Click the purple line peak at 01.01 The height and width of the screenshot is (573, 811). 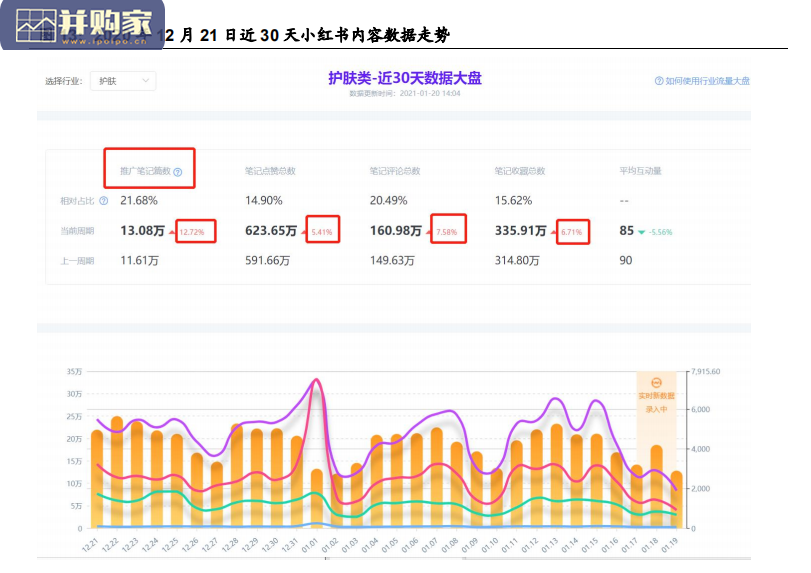click(x=317, y=380)
